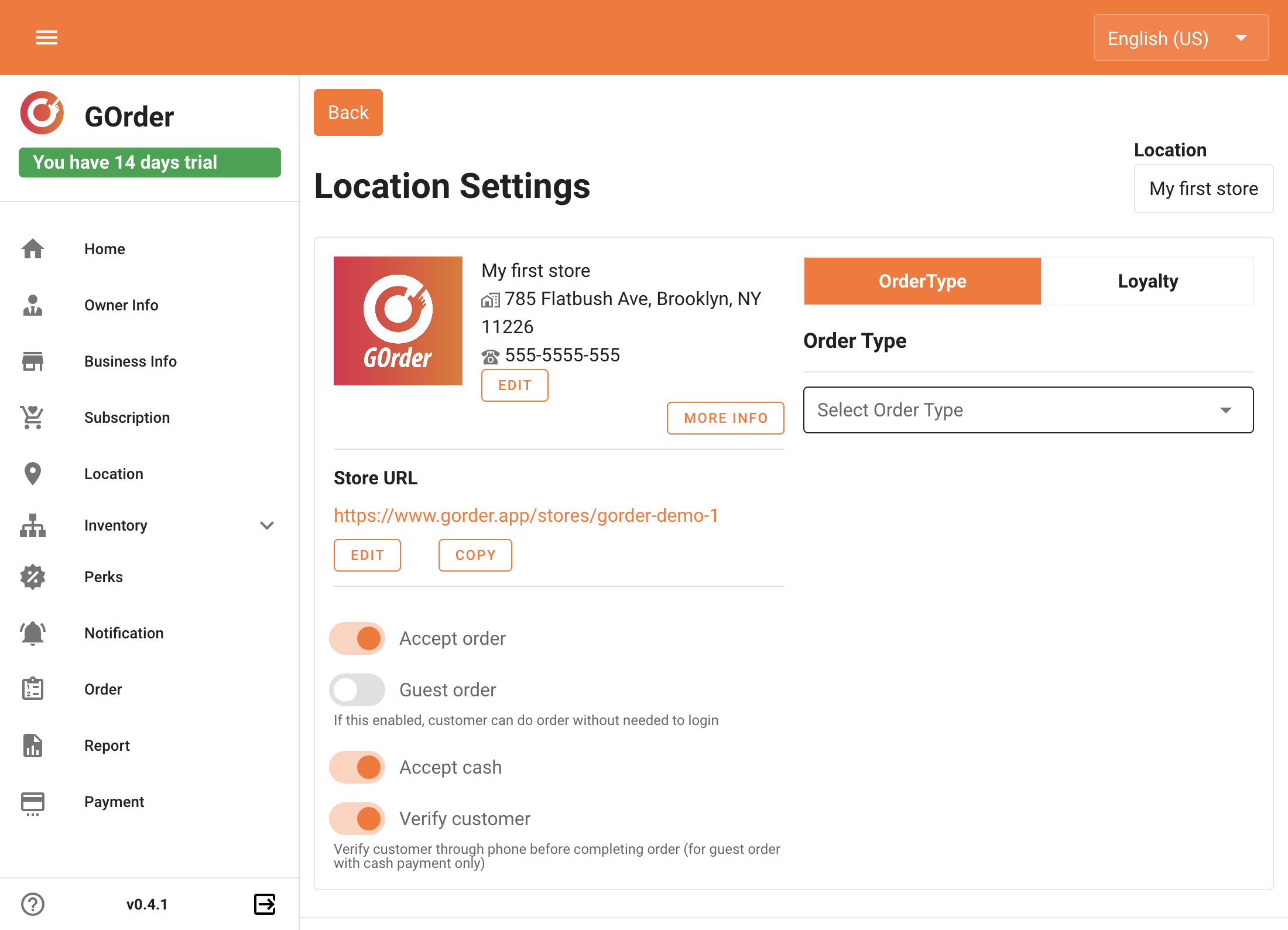Enable the Guest order toggle
1288x930 pixels.
357,690
